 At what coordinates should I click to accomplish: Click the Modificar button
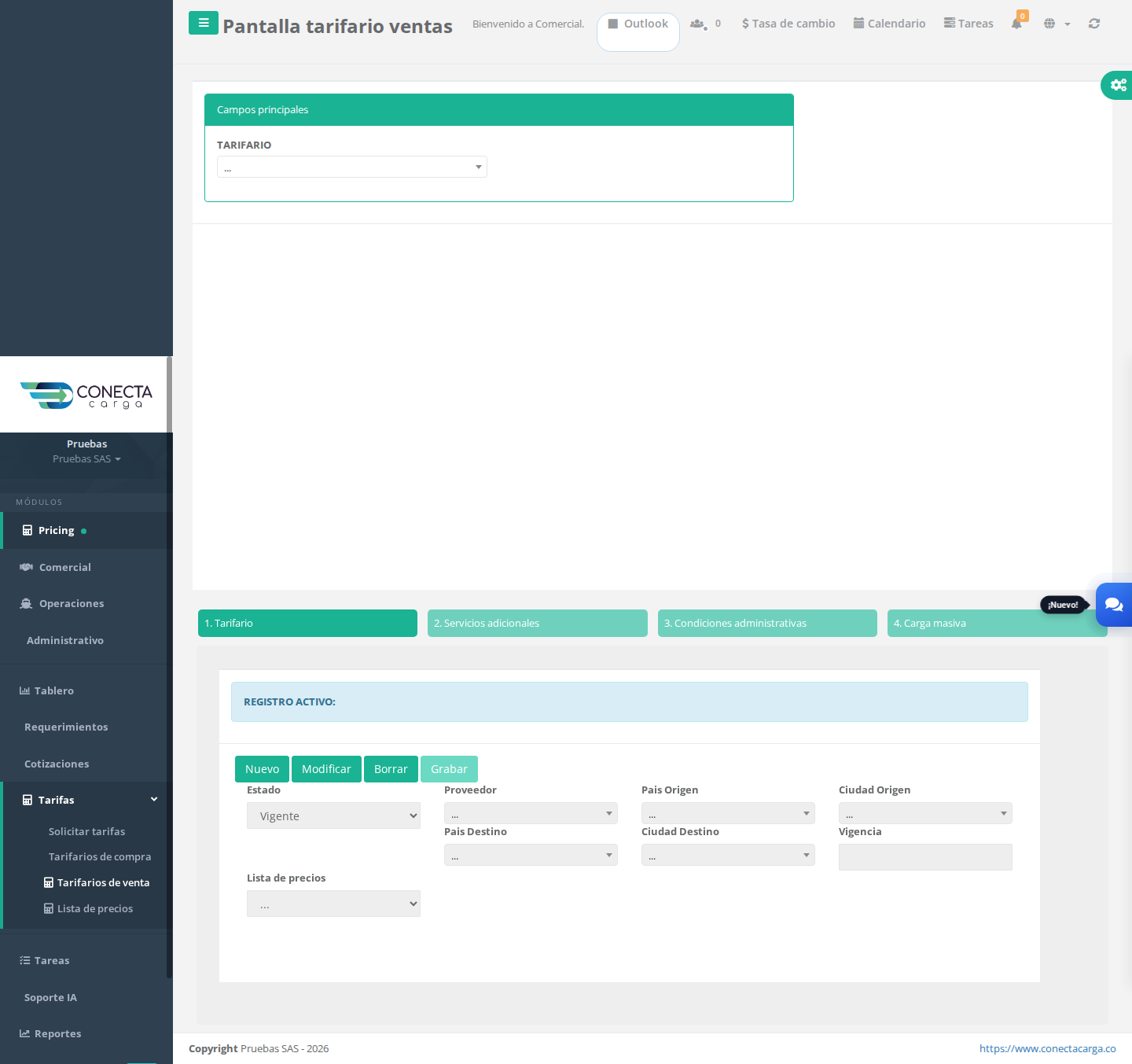pyautogui.click(x=326, y=769)
